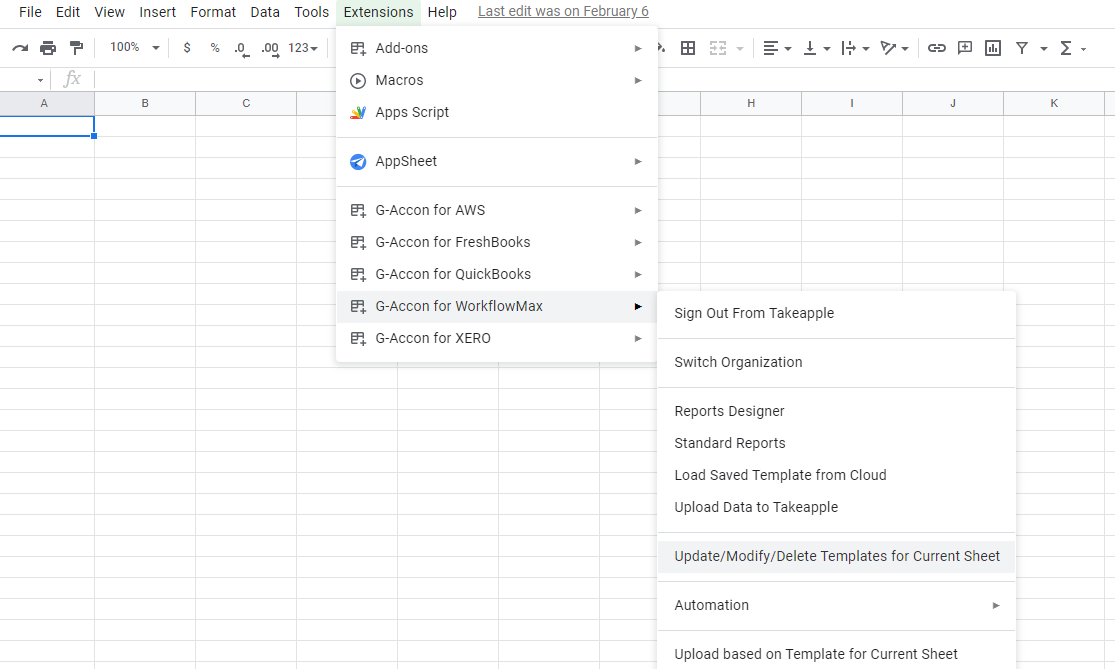Screen dimensions: 1115x669
Task: Expand G-Accon for XERO submenu
Action: click(496, 338)
